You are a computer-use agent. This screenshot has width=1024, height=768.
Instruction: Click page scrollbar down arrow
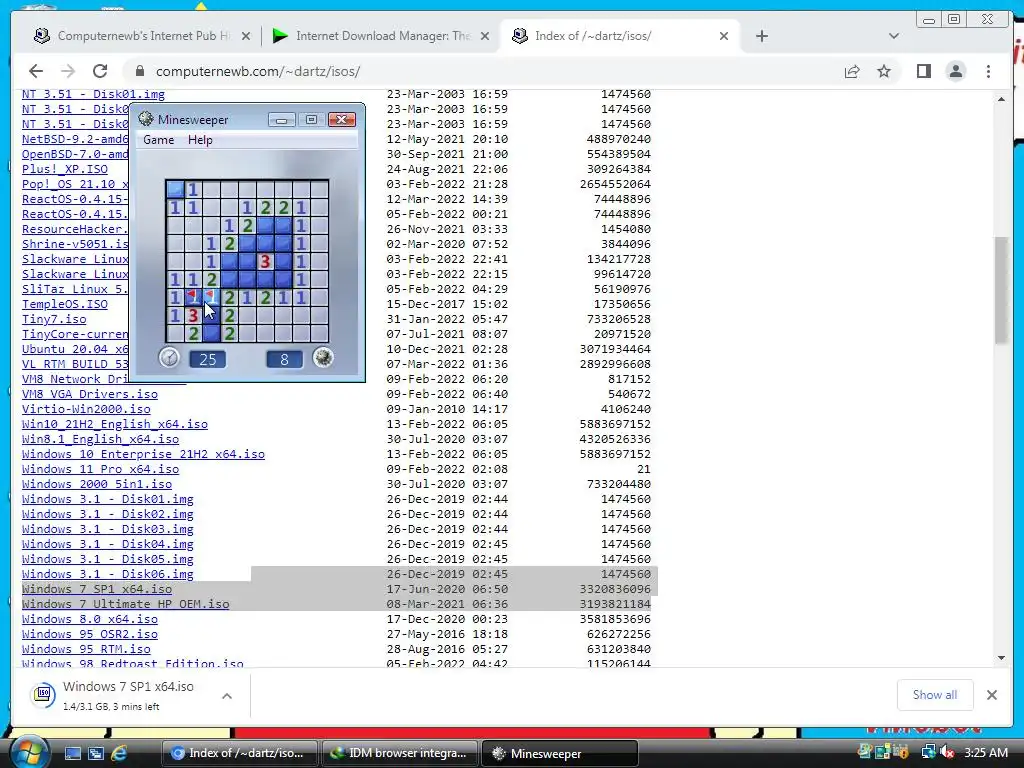pyautogui.click(x=1001, y=658)
